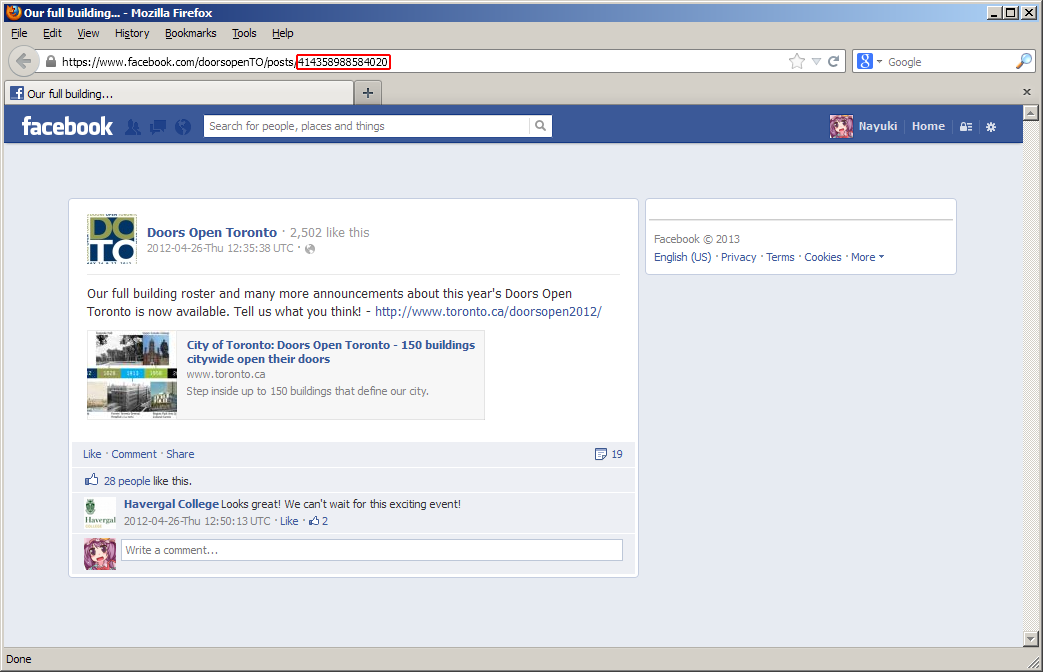Click your avatar beside comment box

pos(100,554)
